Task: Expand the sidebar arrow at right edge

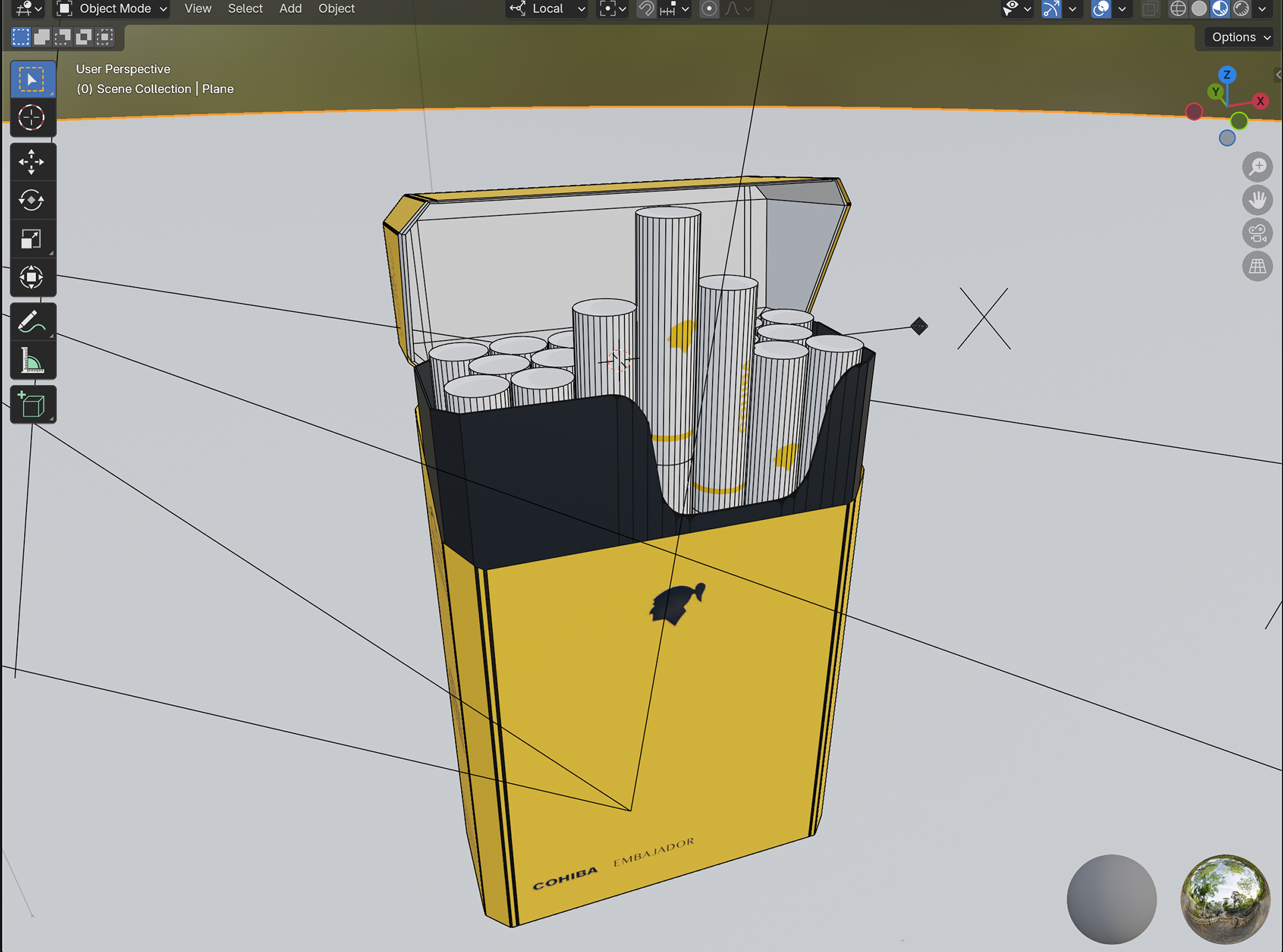Action: 1278,75
